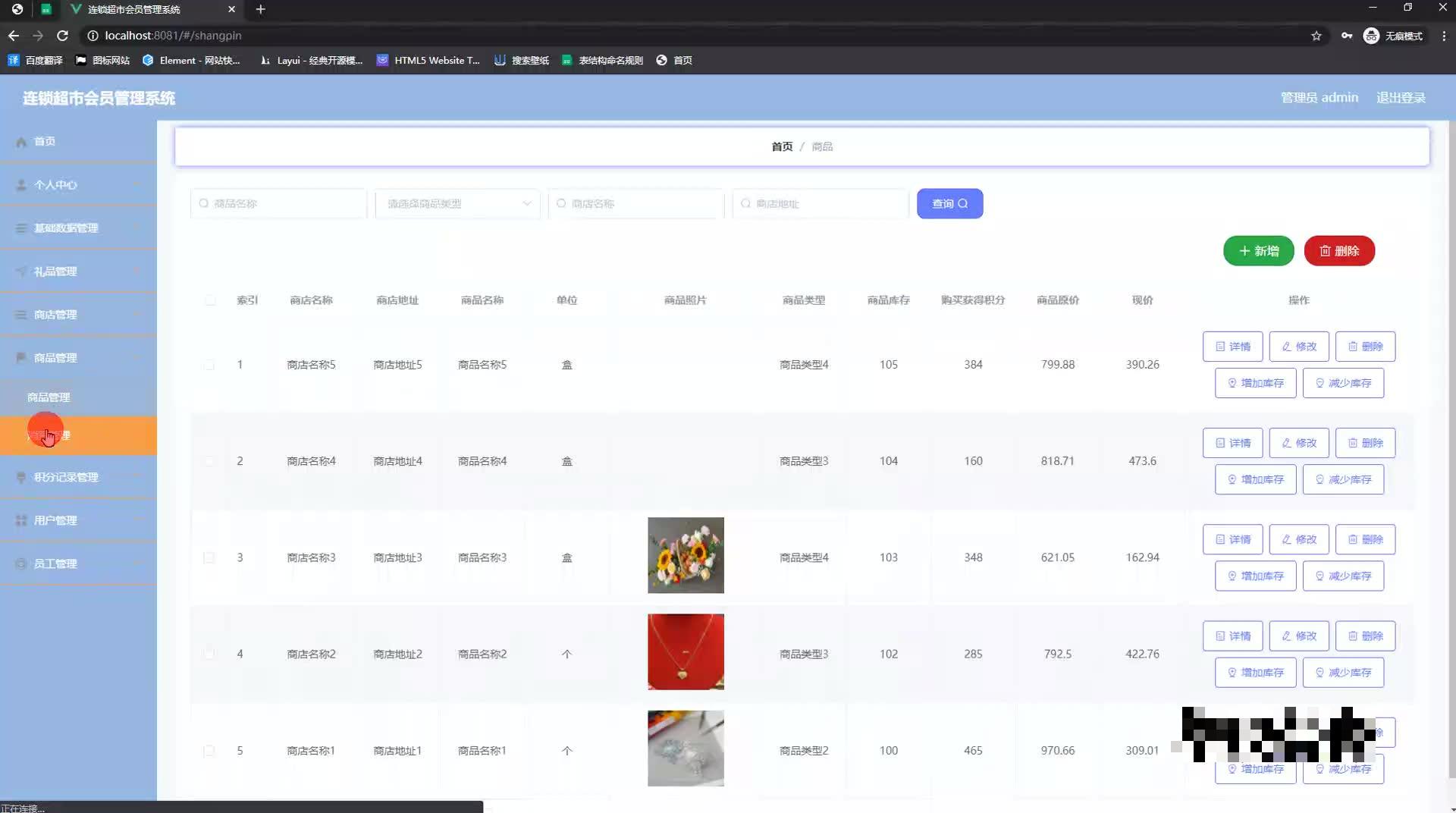Select the 商品管理 submenu item
Screen dimensions: 1456x813
click(78, 397)
